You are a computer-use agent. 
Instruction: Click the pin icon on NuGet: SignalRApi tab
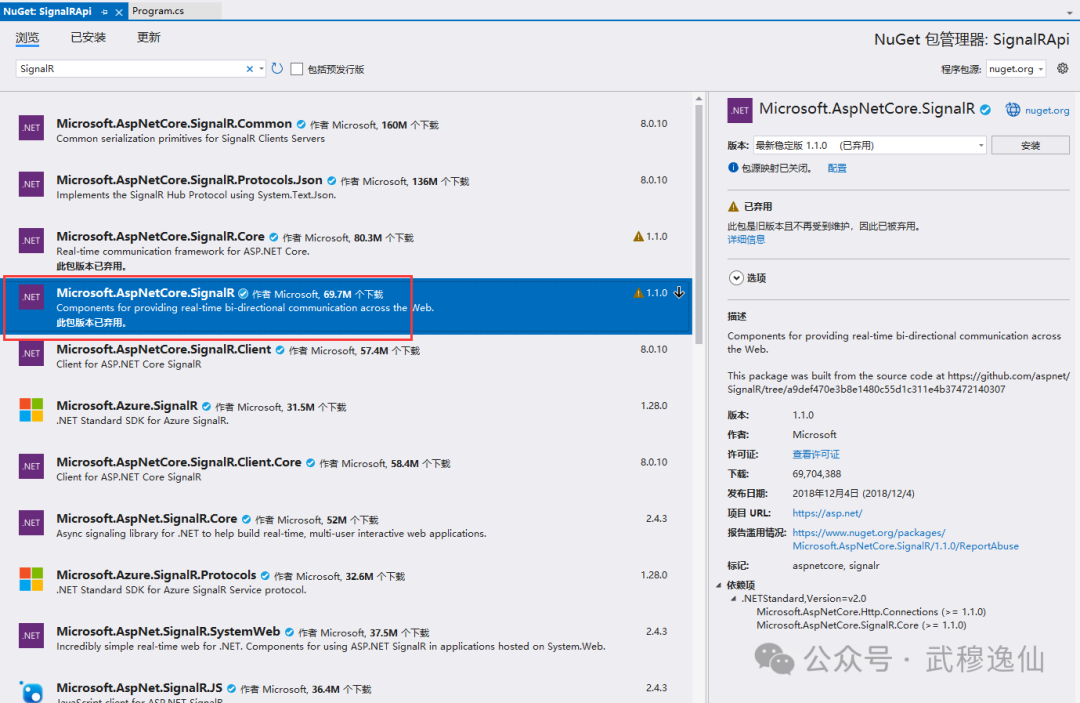click(104, 12)
